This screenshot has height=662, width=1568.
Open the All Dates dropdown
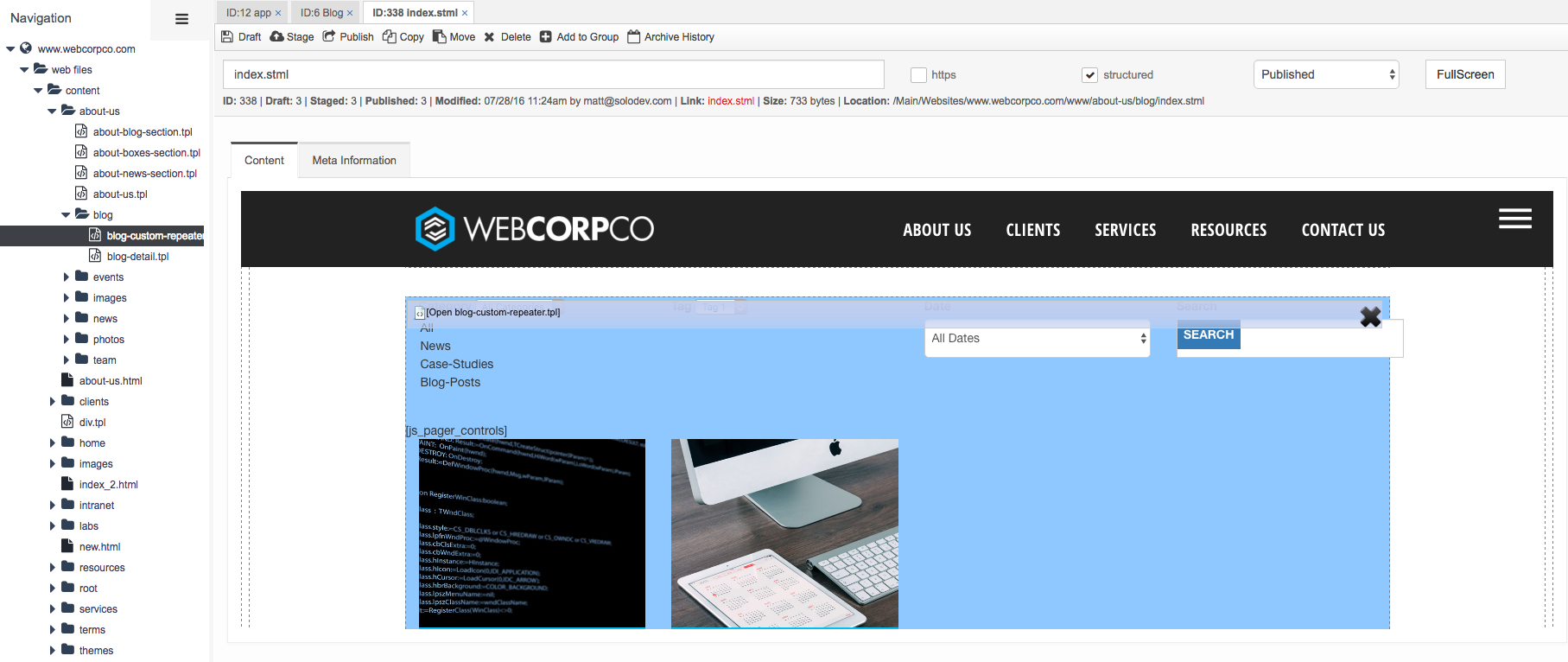coord(1038,339)
